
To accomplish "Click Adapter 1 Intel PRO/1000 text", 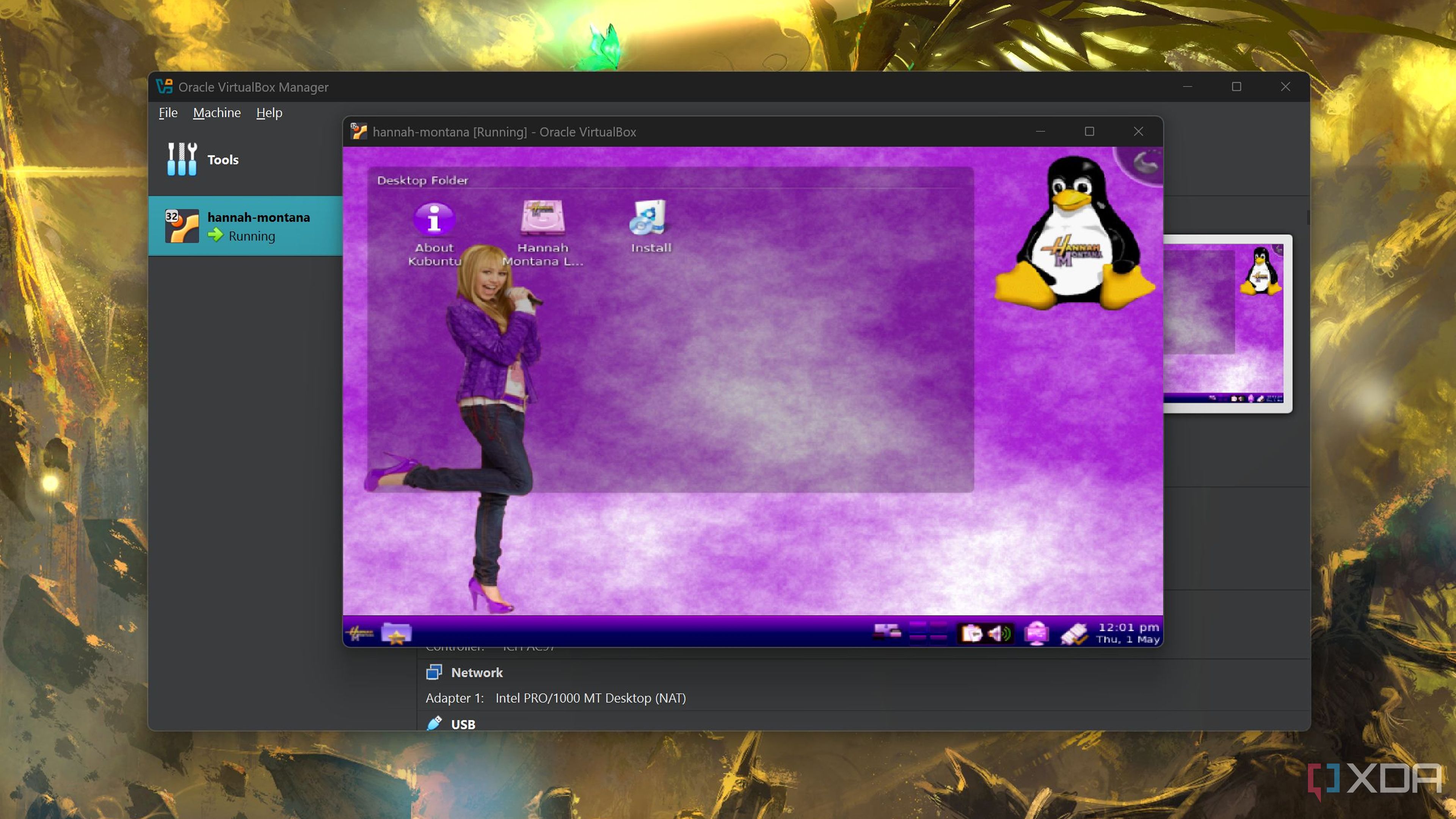I will [x=555, y=698].
